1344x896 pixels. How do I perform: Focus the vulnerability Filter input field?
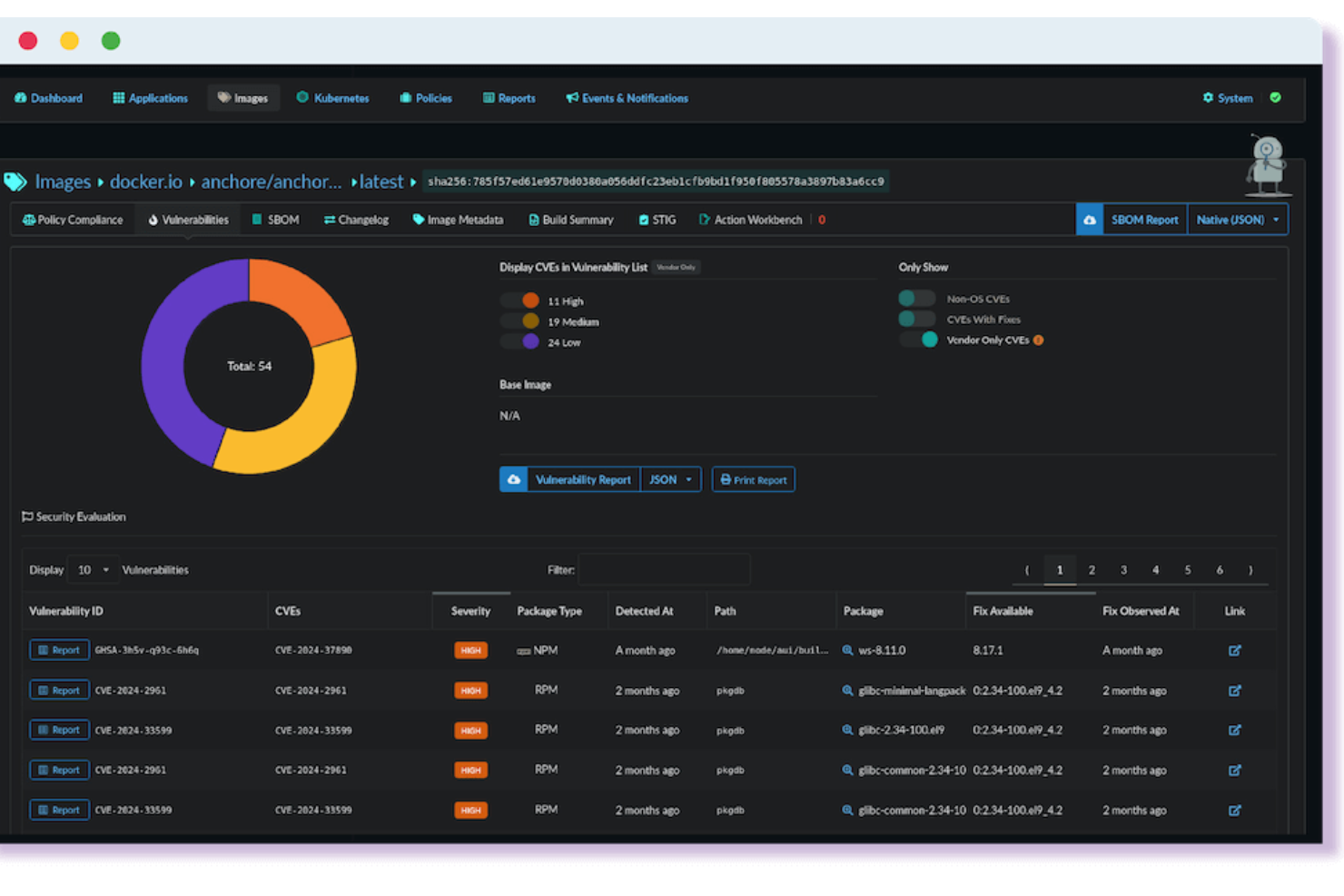(x=664, y=570)
